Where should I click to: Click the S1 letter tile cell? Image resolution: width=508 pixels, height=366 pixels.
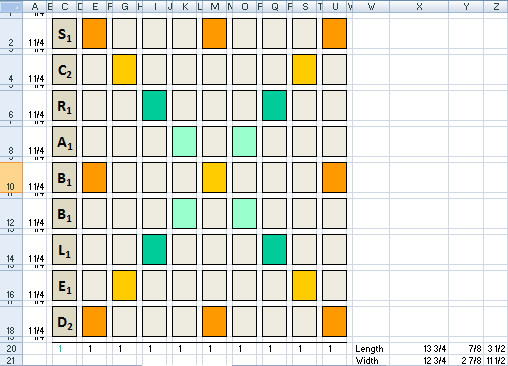[x=65, y=33]
